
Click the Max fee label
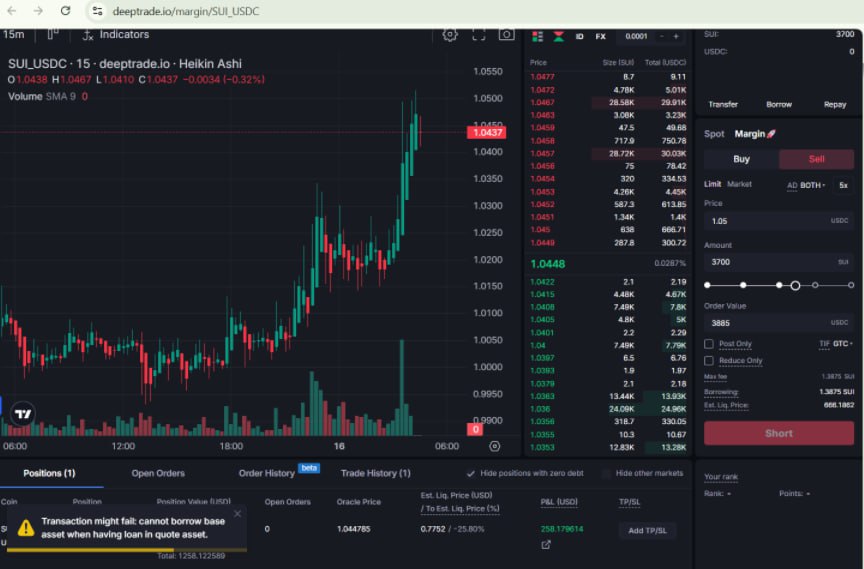click(x=715, y=377)
